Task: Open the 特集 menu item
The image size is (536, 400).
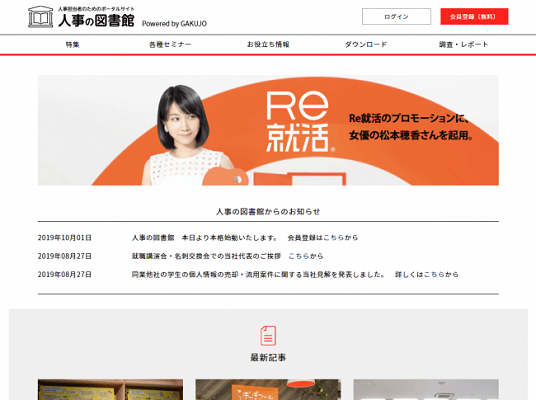Action: coord(72,44)
